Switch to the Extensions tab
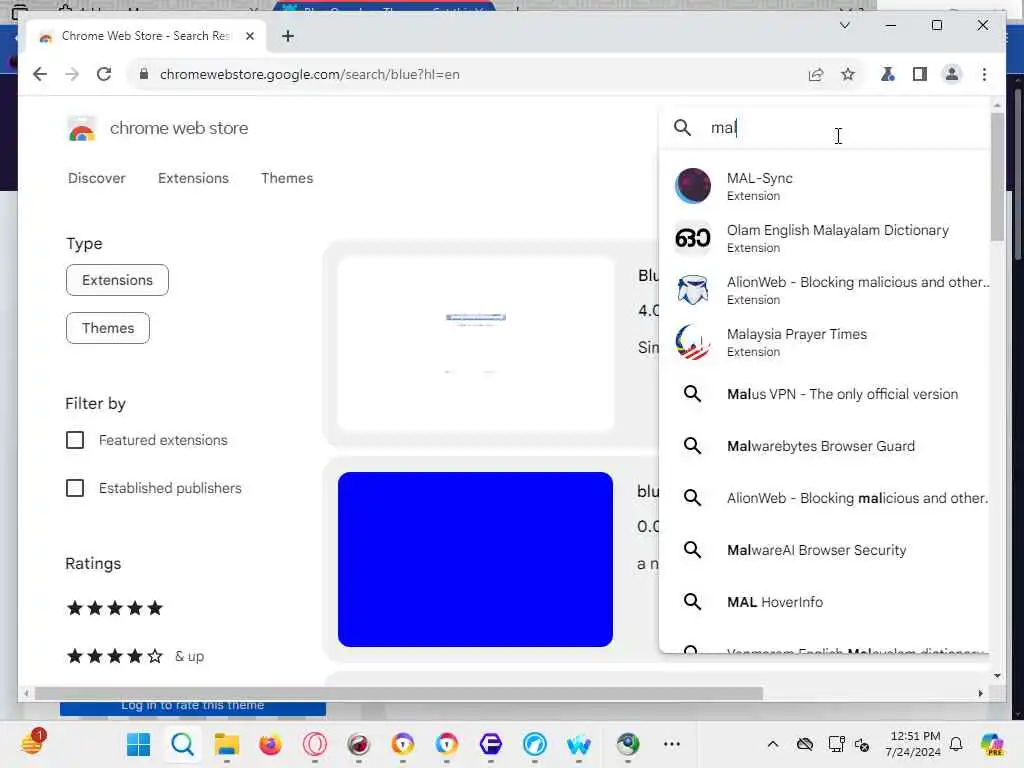Viewport: 1024px width, 768px height. click(193, 178)
